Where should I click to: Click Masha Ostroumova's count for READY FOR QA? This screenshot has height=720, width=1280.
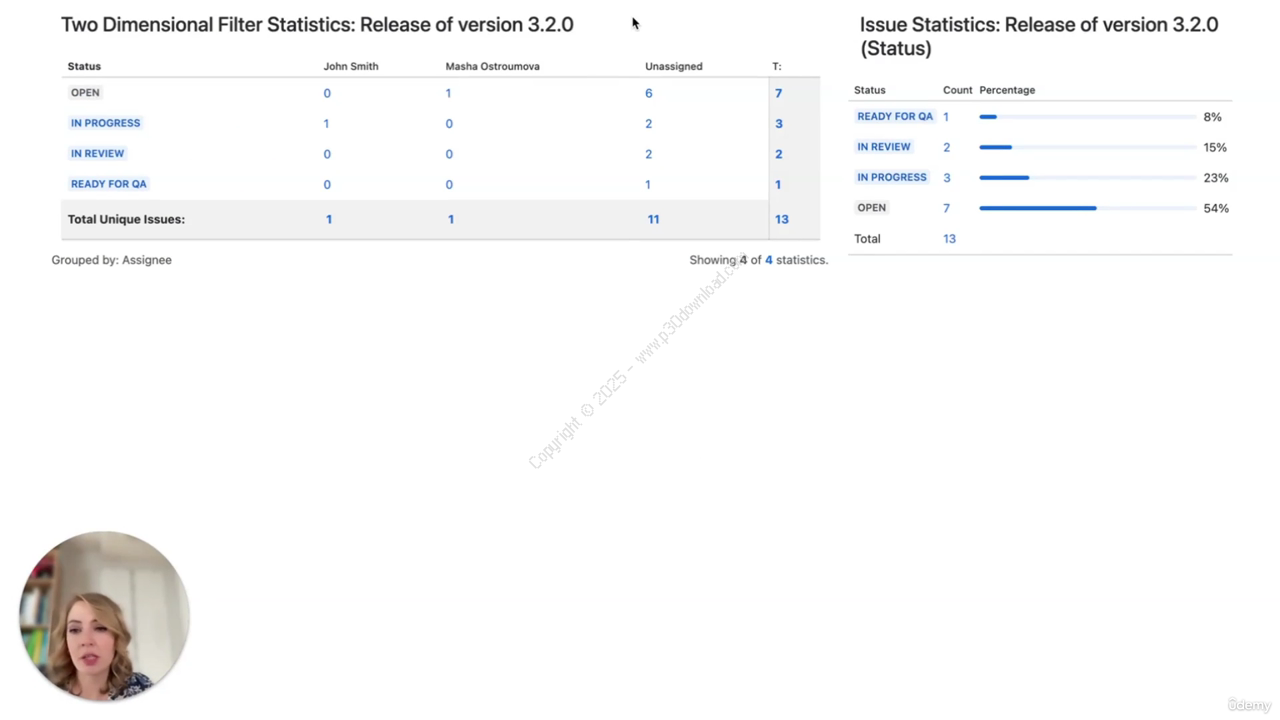pyautogui.click(x=449, y=185)
